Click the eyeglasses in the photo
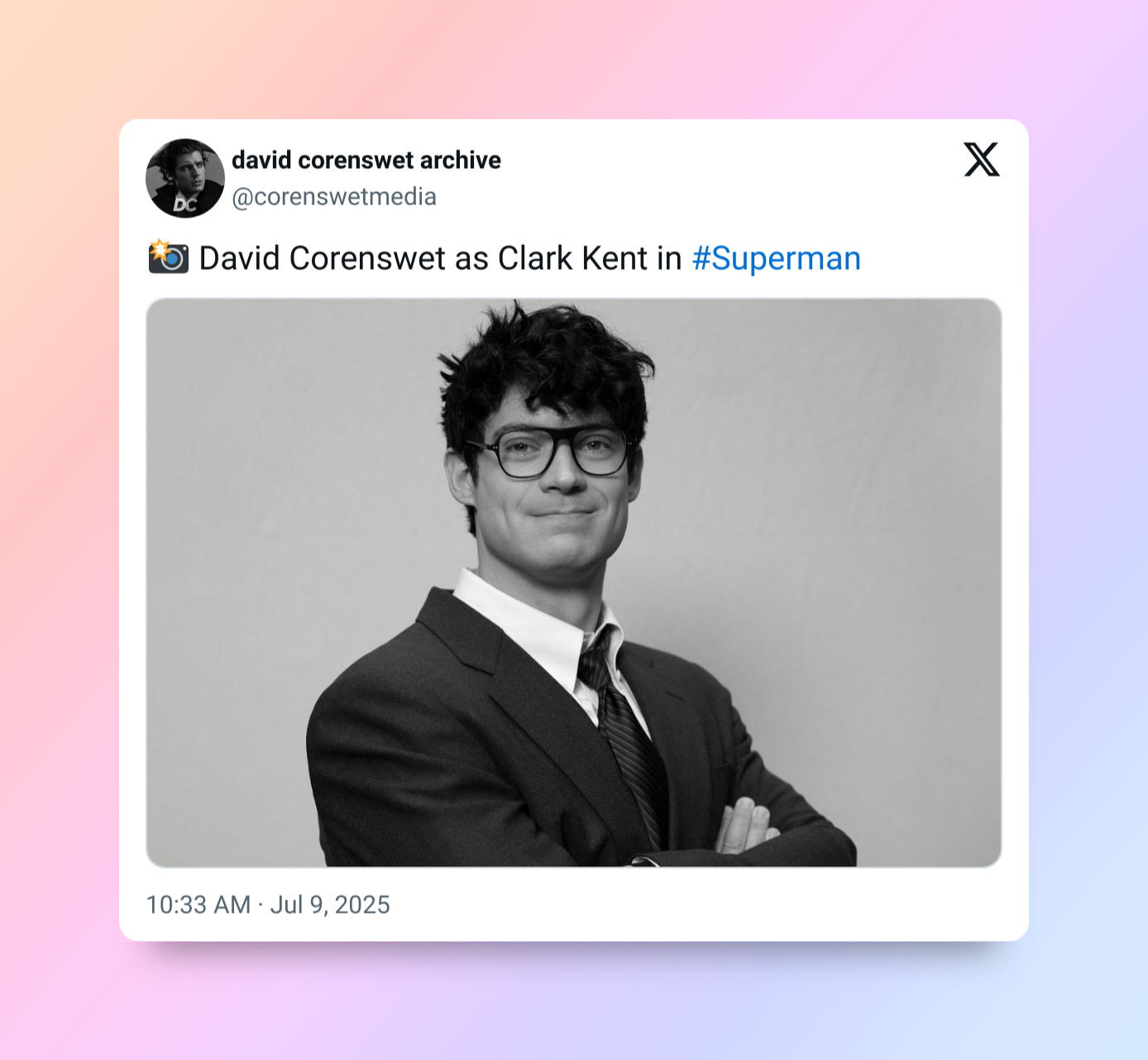1148x1060 pixels. 552,452
